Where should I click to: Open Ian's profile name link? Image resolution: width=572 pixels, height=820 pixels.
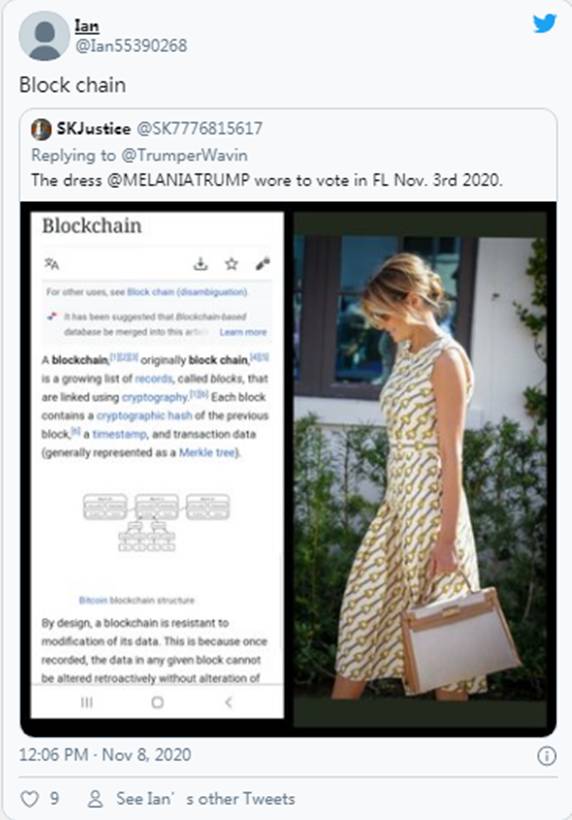pyautogui.click(x=87, y=26)
